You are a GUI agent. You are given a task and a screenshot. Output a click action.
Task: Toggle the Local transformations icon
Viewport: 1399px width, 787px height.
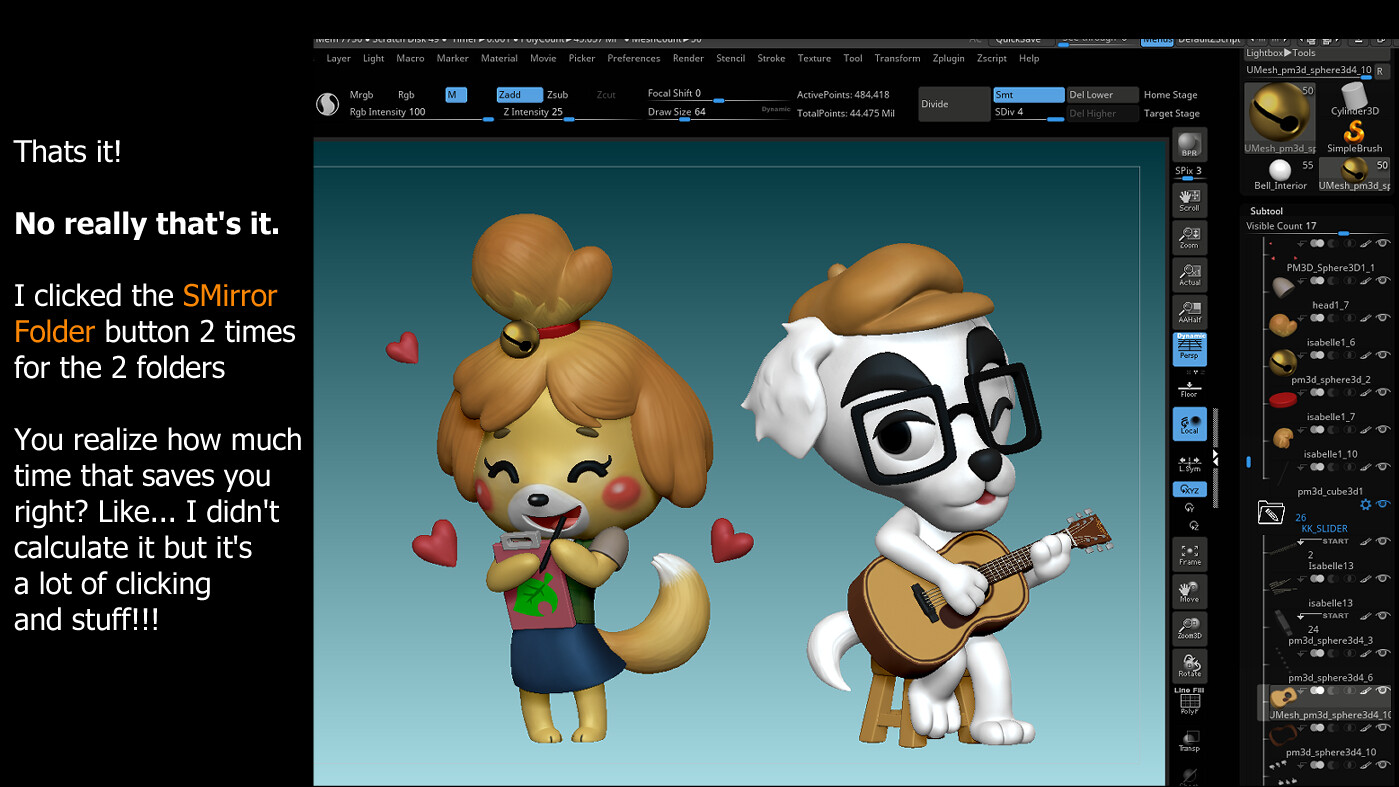coord(1189,424)
